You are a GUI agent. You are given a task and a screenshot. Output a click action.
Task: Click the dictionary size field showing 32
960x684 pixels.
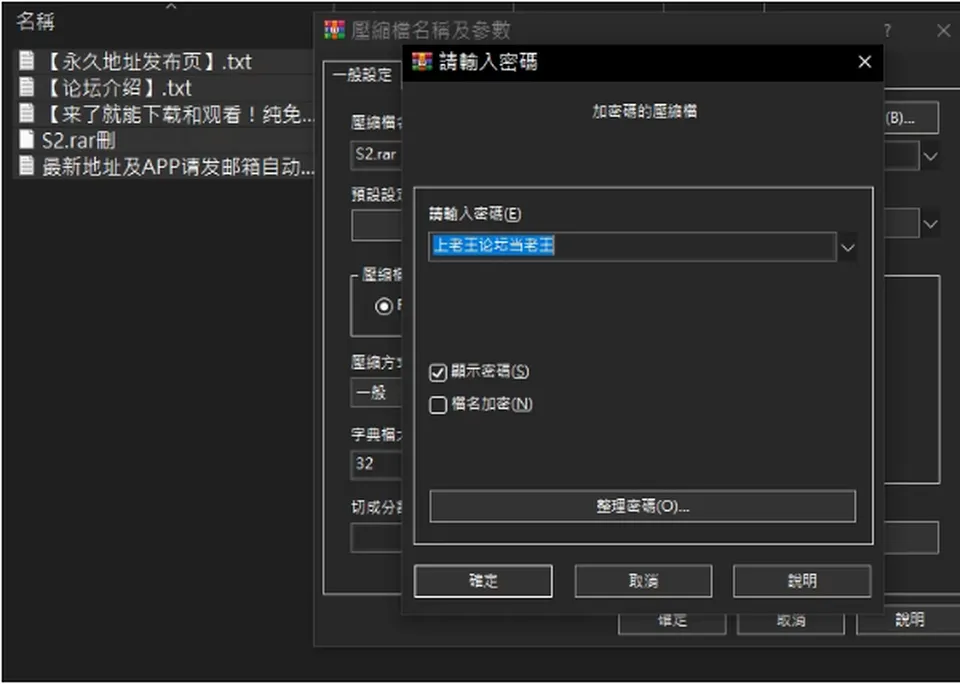[x=377, y=464]
